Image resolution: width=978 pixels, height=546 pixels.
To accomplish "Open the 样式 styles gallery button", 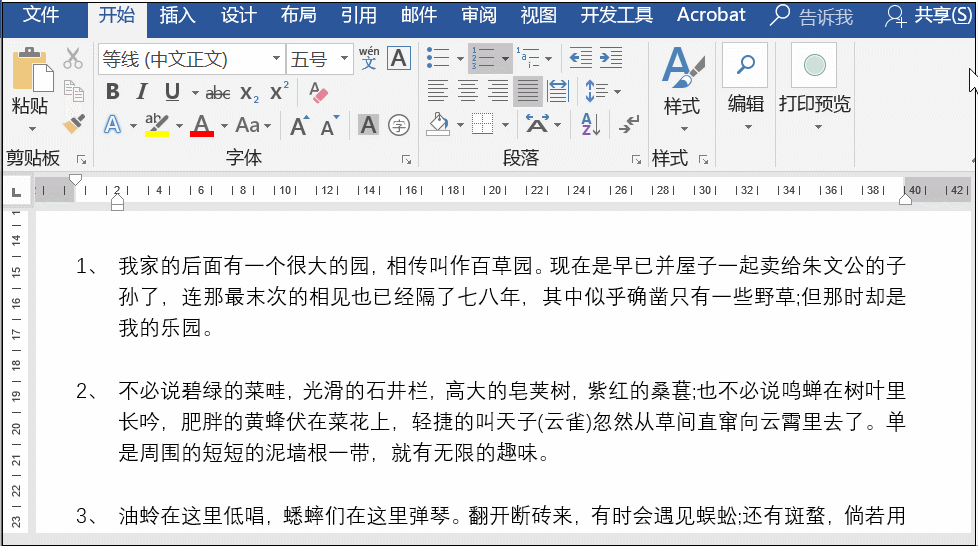I will (682, 89).
